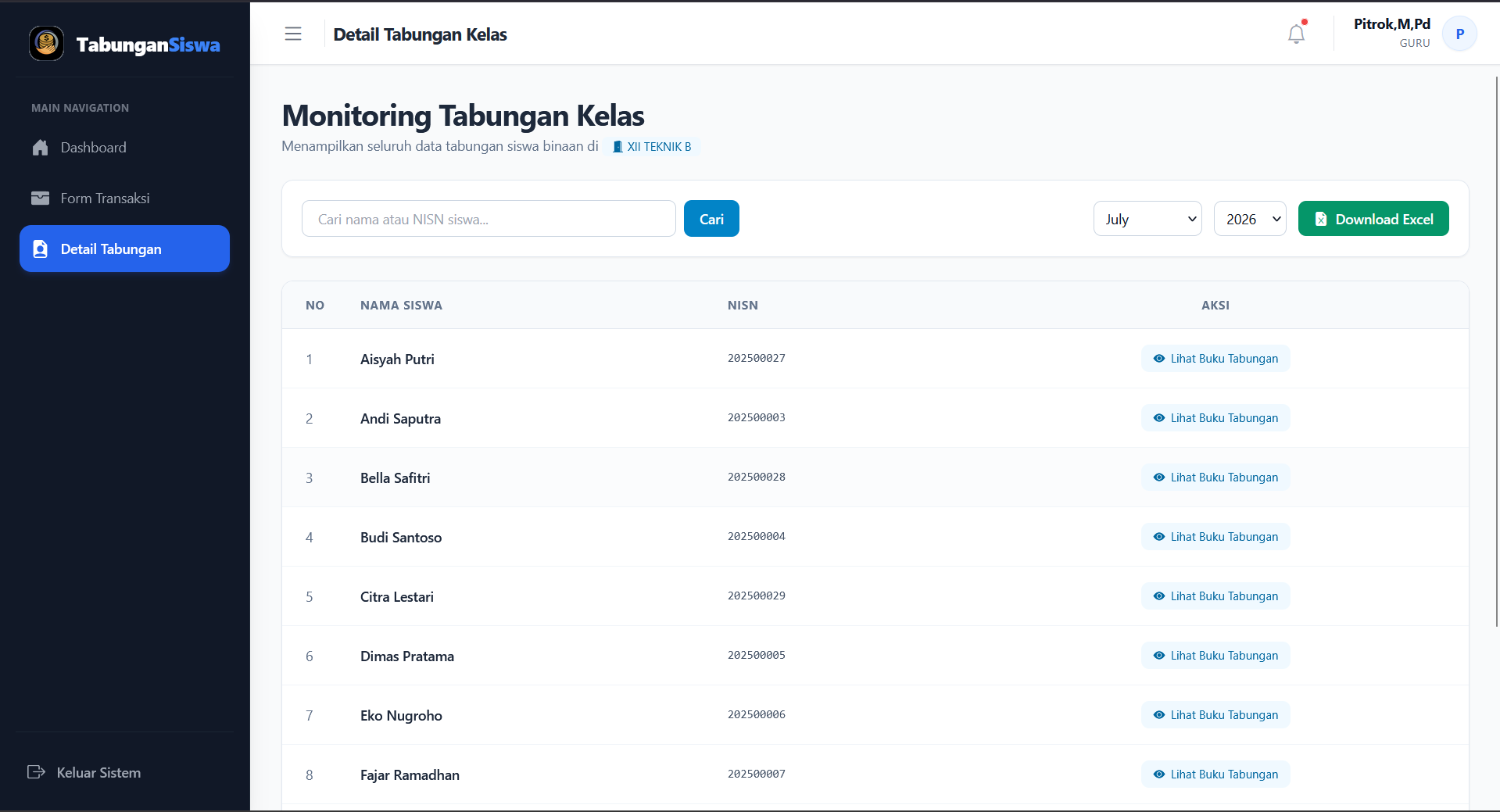Viewport: 1500px width, 812px height.
Task: View Lihat Buku Tabungan for Eko Nugroho
Action: (x=1215, y=714)
